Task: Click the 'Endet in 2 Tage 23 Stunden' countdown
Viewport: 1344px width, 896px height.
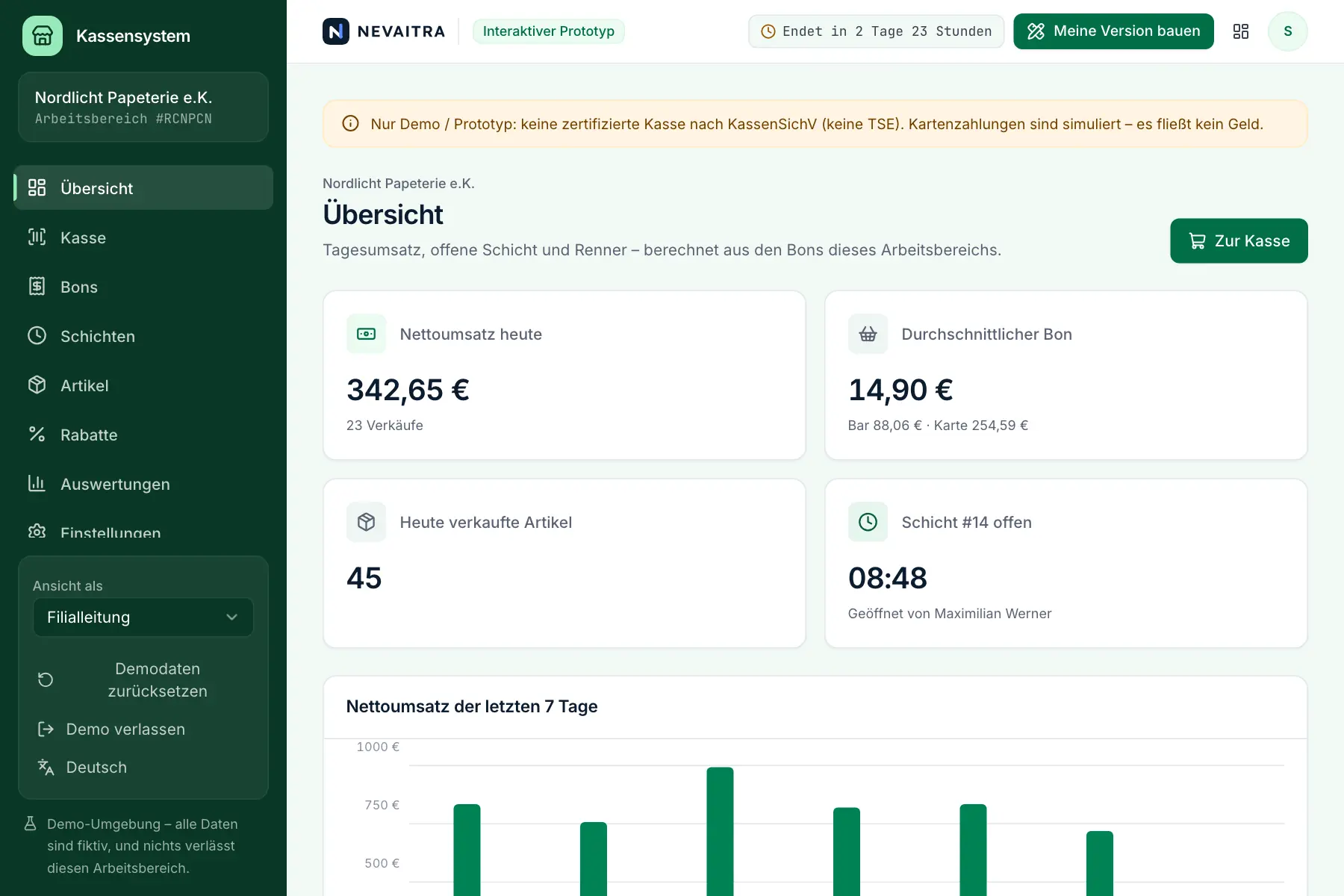Action: coord(877,31)
